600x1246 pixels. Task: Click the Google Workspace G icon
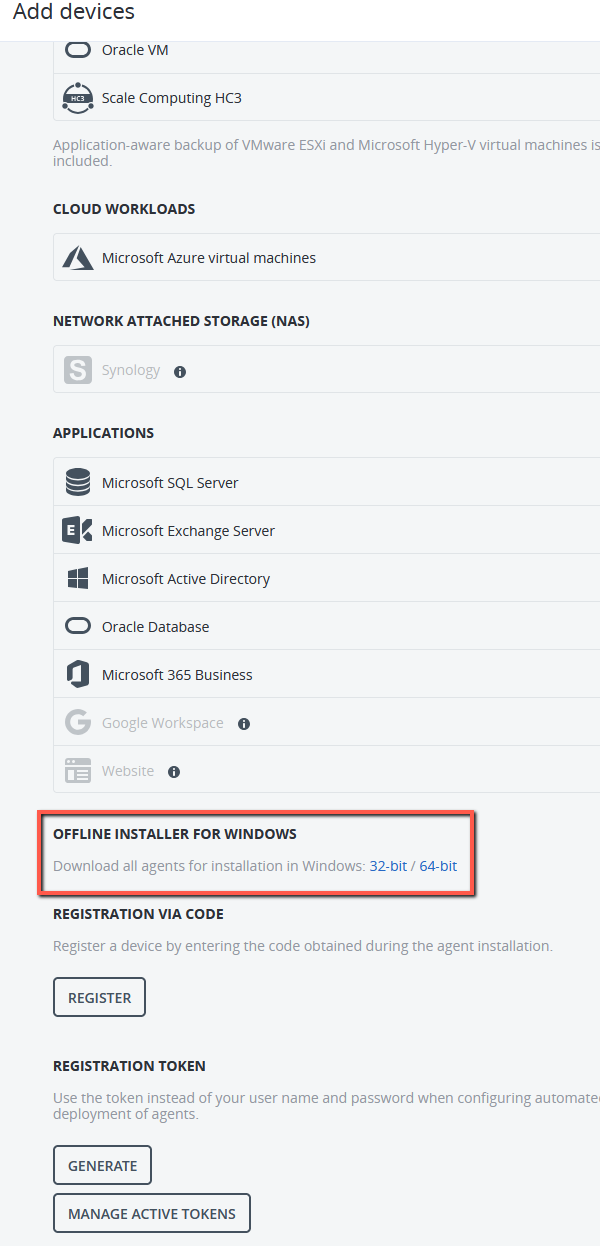pos(78,723)
